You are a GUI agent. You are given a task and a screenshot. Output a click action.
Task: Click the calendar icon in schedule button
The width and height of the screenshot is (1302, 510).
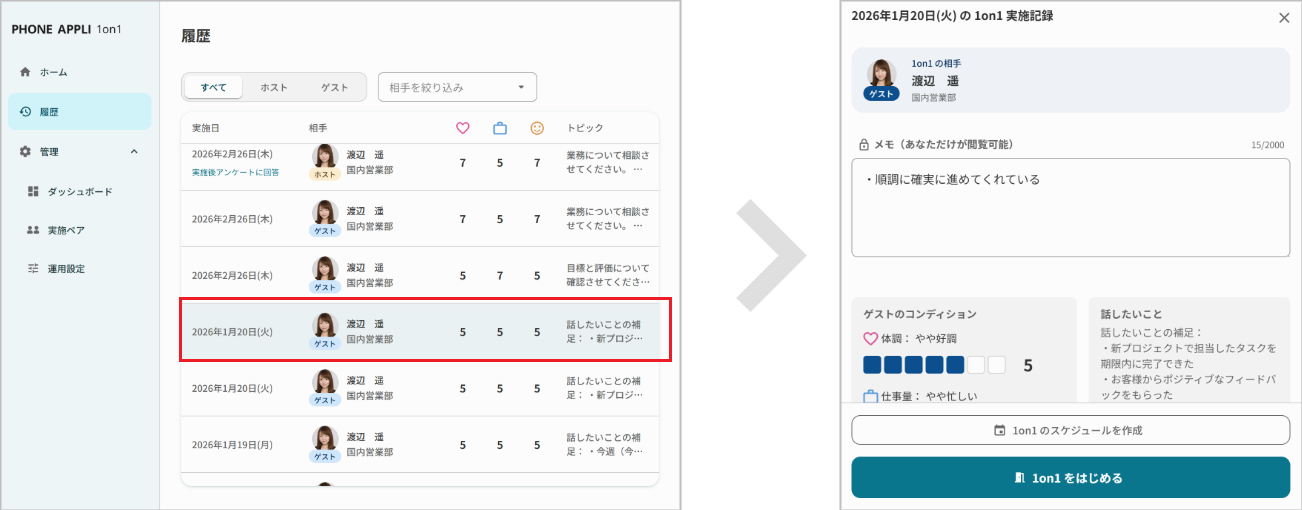(1000, 430)
